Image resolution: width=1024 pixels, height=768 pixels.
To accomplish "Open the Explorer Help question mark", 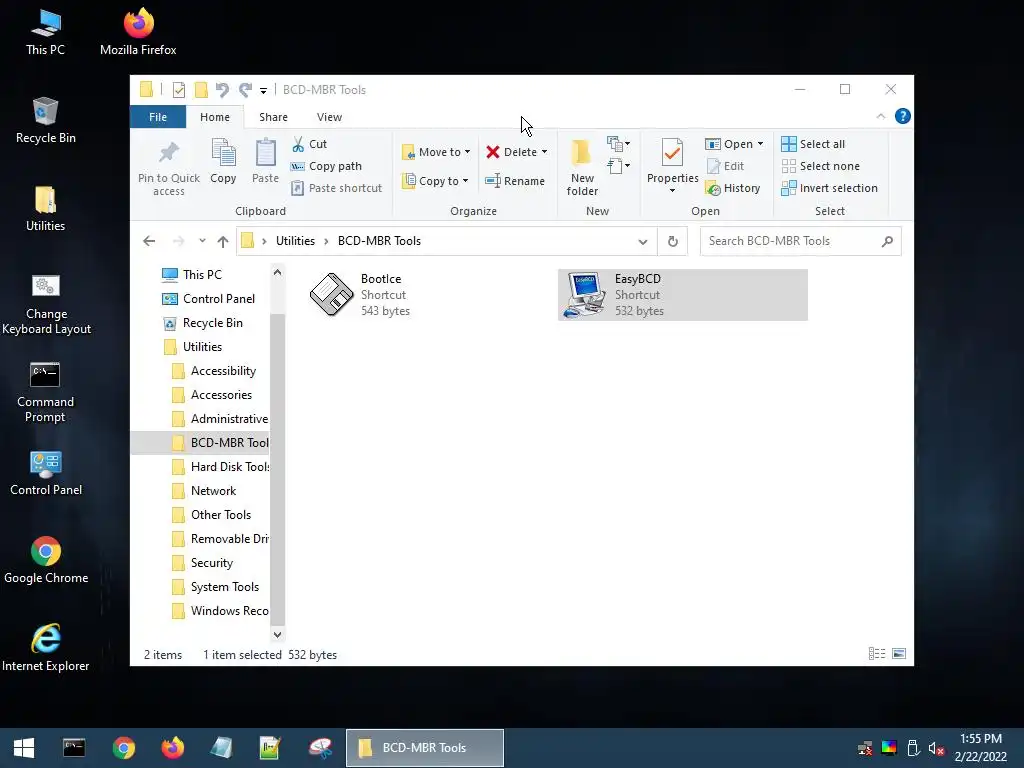I will coord(903,116).
